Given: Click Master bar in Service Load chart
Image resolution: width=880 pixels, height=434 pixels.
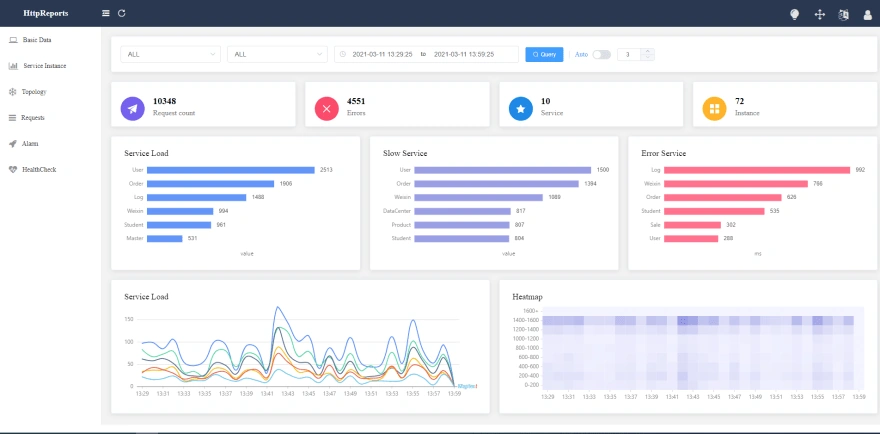Looking at the screenshot, I should [x=164, y=238].
